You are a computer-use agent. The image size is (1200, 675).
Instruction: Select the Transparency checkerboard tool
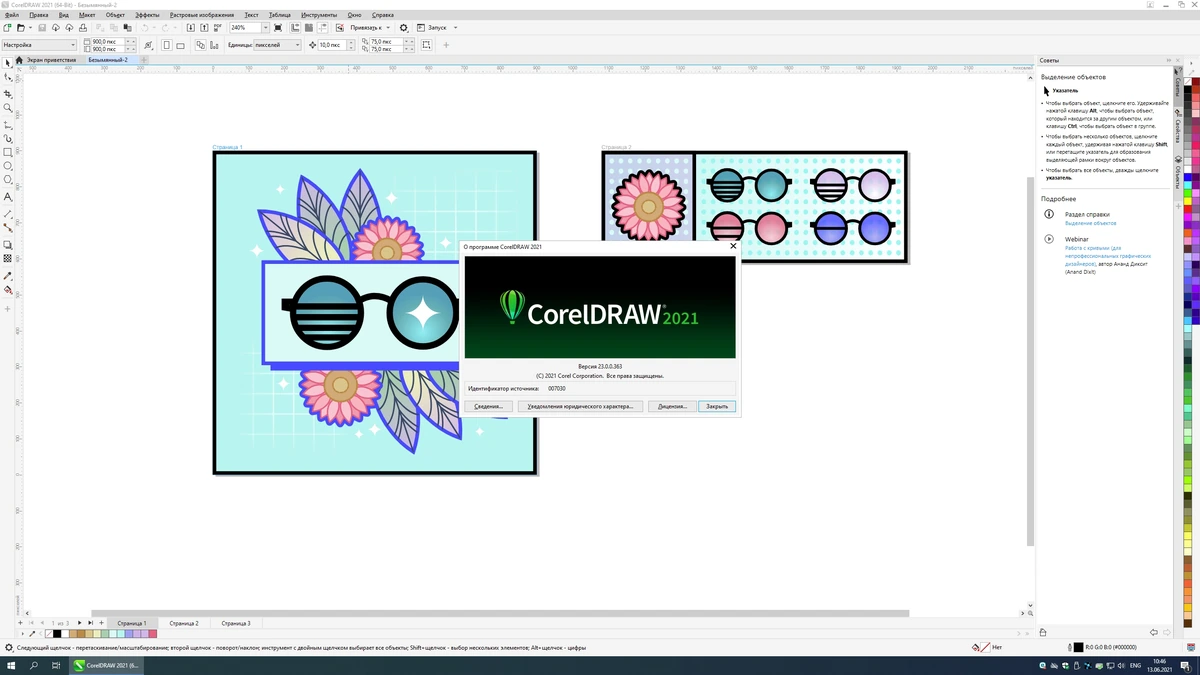pos(8,258)
